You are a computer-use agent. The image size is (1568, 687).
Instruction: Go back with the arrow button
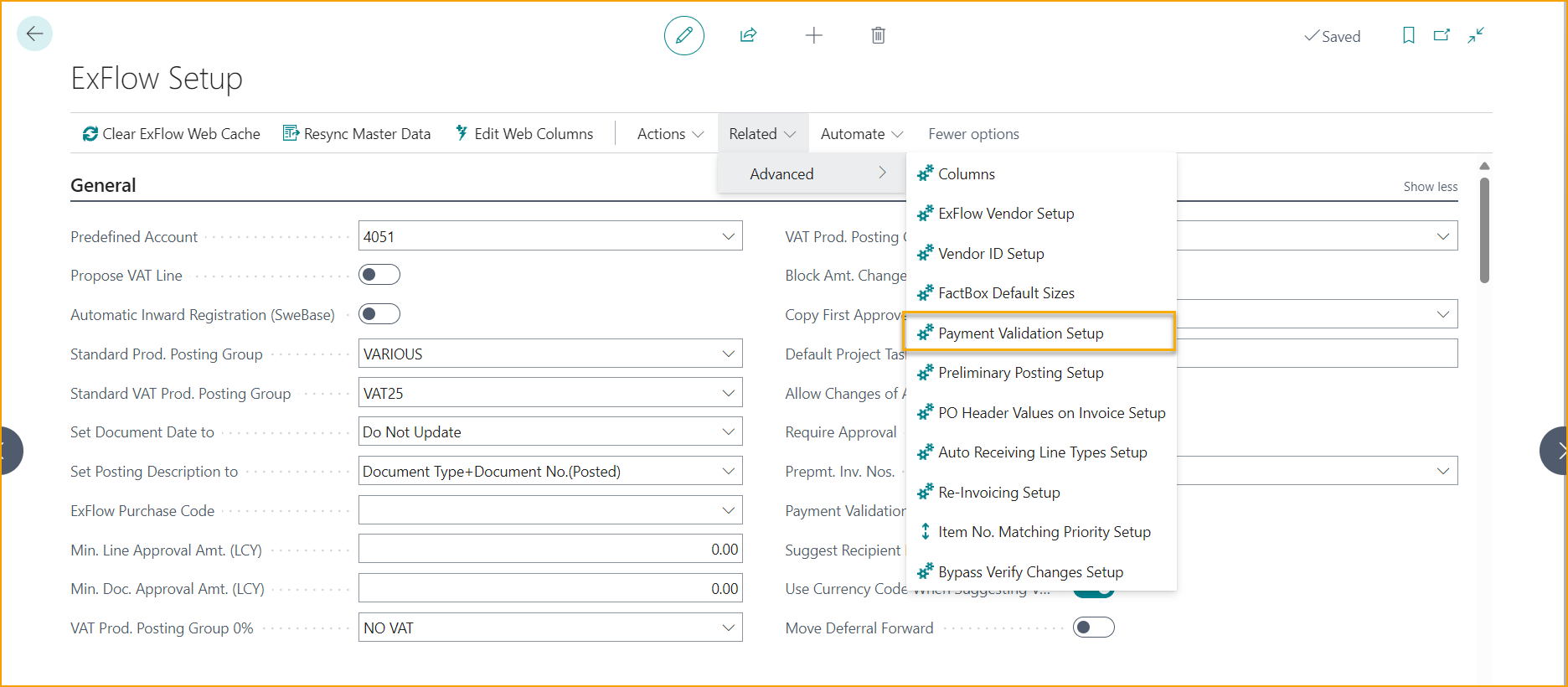tap(34, 34)
